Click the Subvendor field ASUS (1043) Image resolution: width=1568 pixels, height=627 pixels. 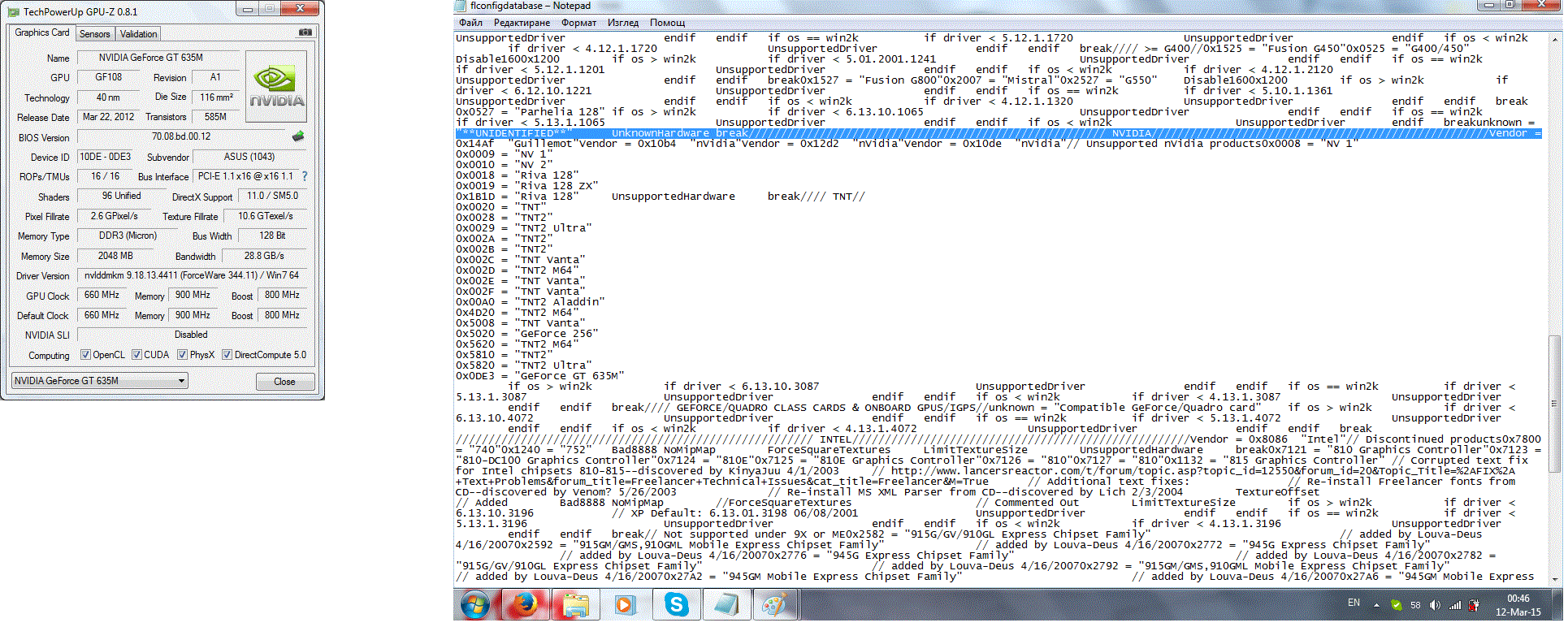pos(249,157)
